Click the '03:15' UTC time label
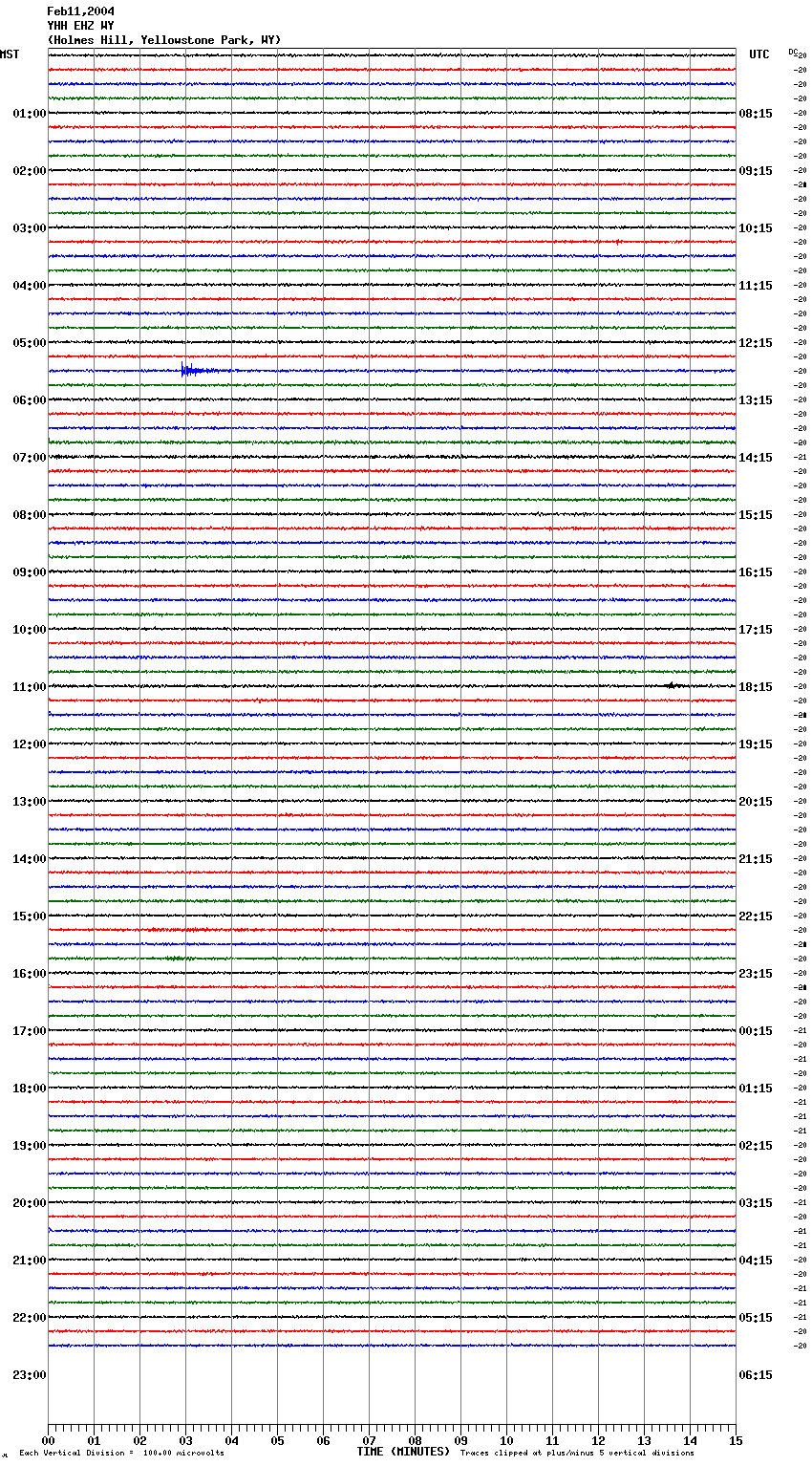The width and height of the screenshot is (812, 1466). (x=756, y=1203)
